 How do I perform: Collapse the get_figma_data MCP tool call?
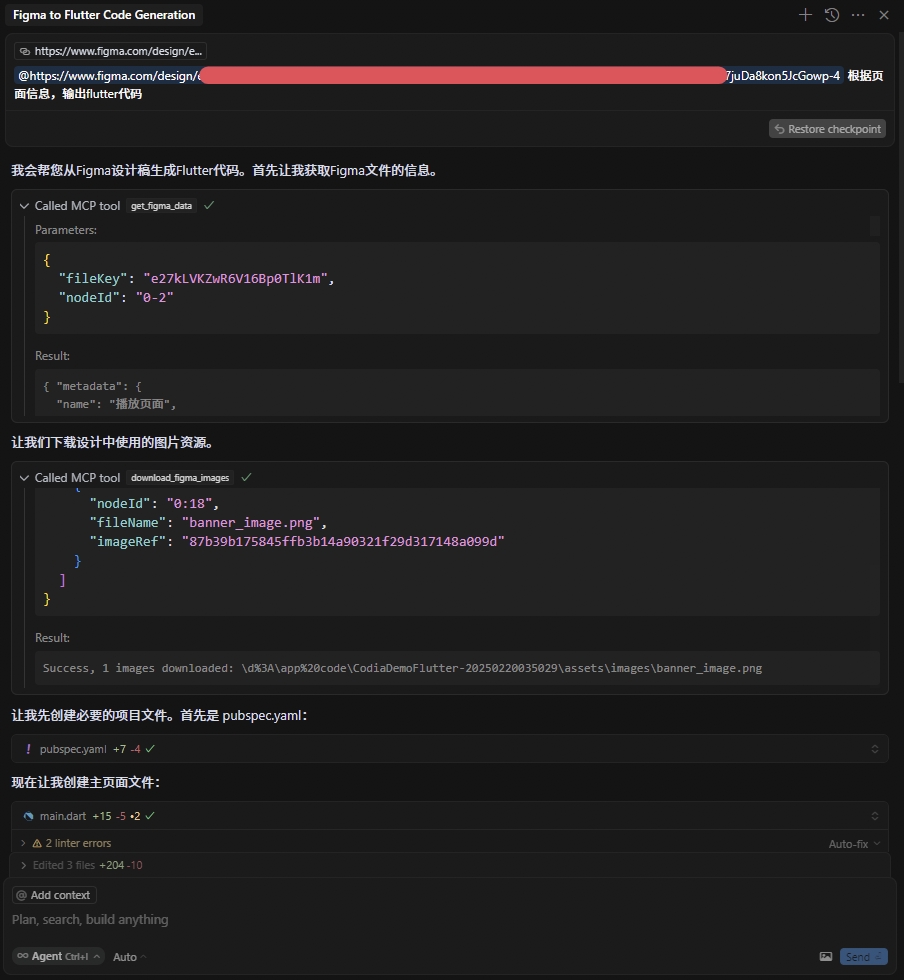coord(24,206)
